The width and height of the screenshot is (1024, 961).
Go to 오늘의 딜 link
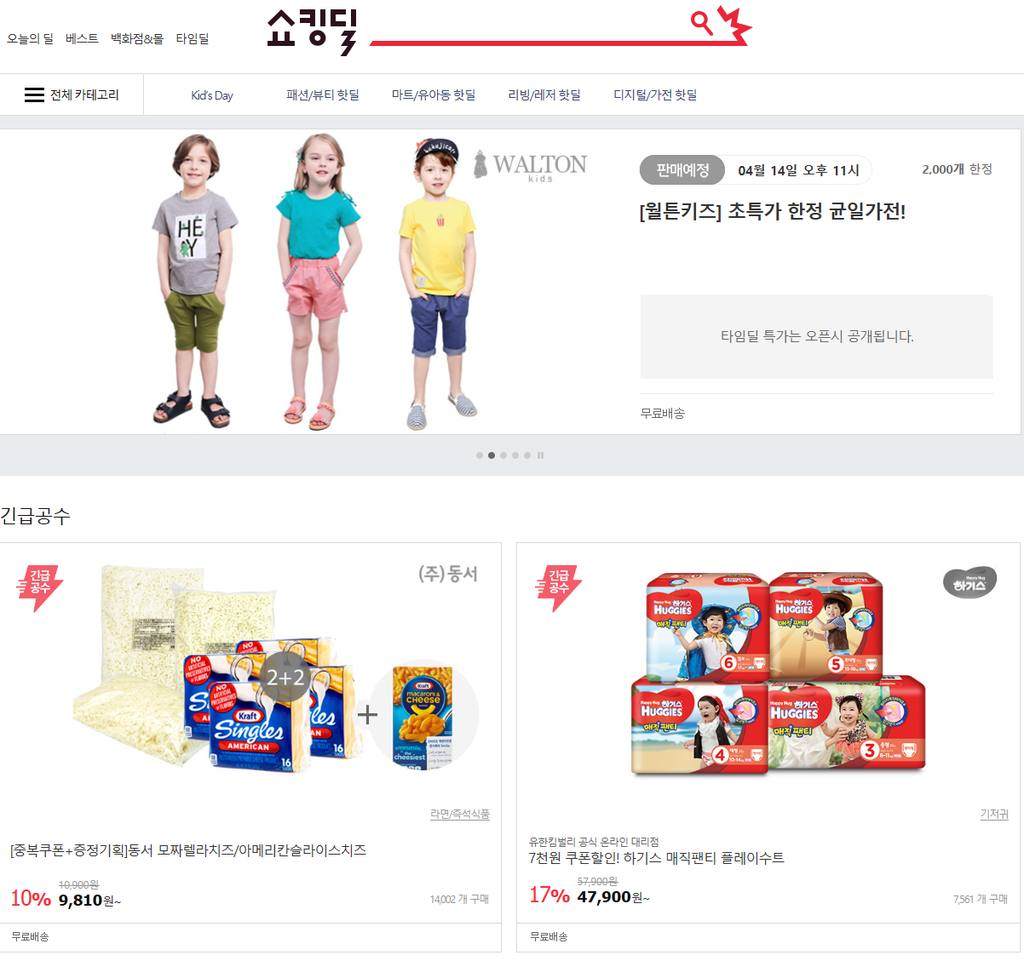(x=30, y=39)
